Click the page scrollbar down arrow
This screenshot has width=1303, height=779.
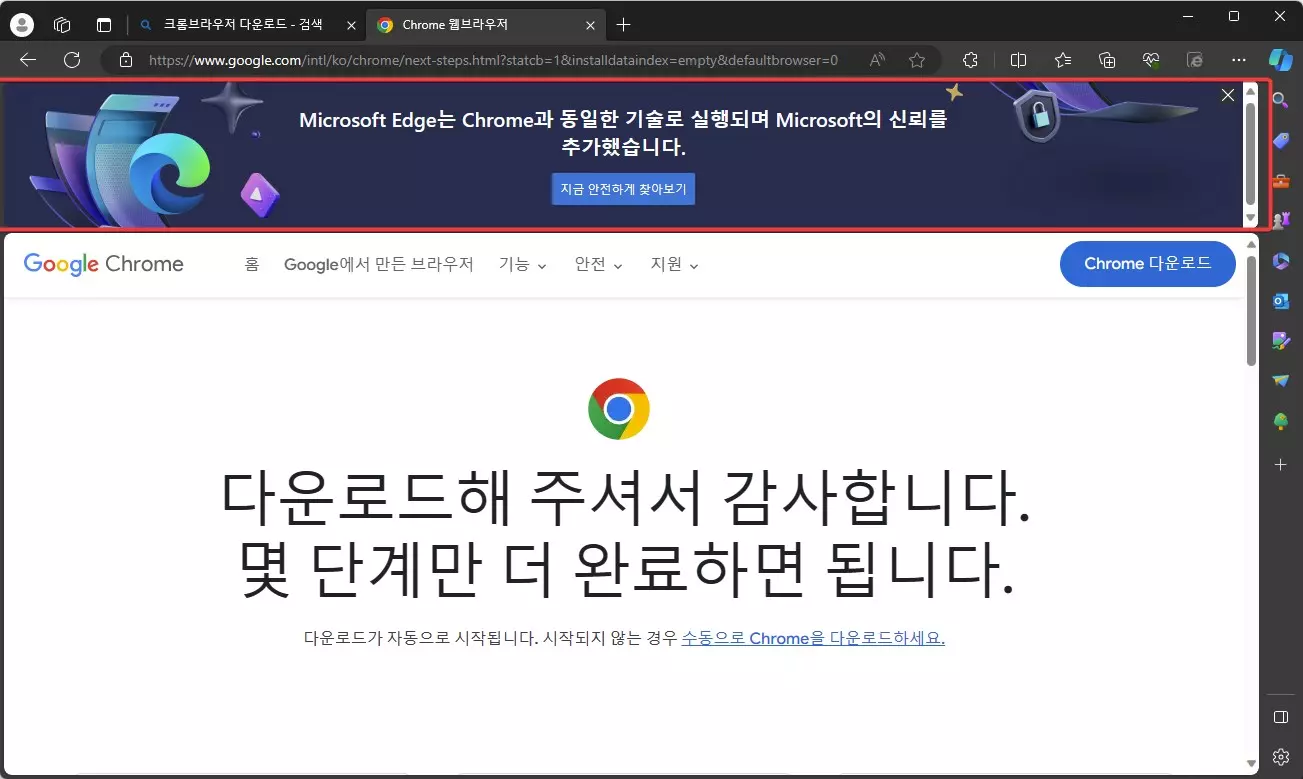1251,765
